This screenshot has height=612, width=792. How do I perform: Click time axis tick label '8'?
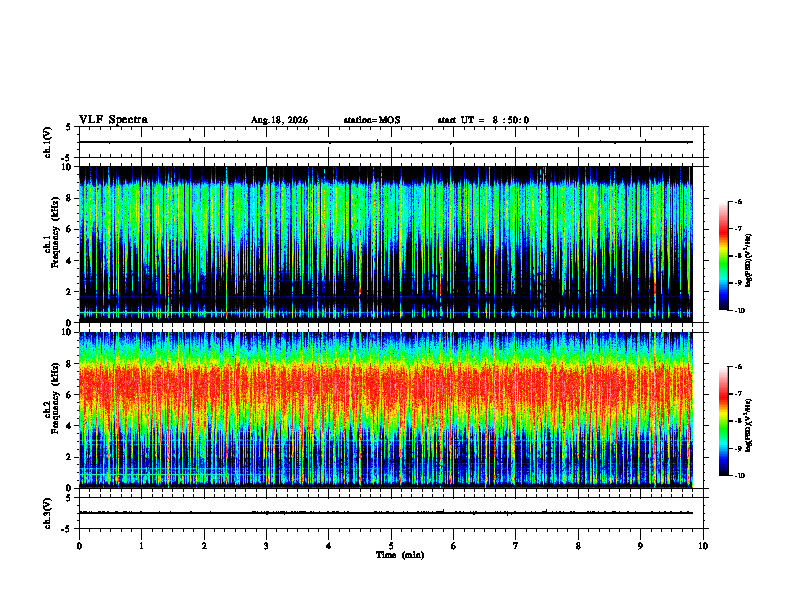coord(578,546)
